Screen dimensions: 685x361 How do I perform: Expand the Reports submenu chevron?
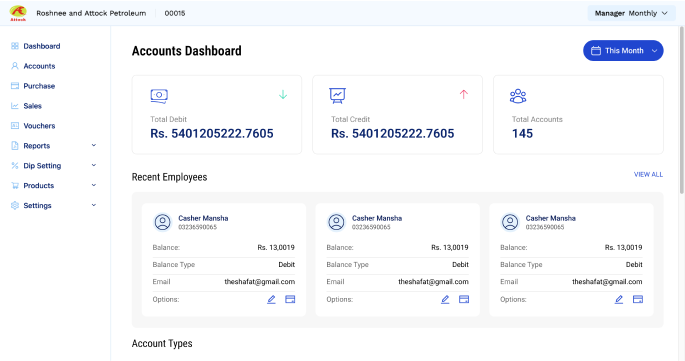pos(93,146)
